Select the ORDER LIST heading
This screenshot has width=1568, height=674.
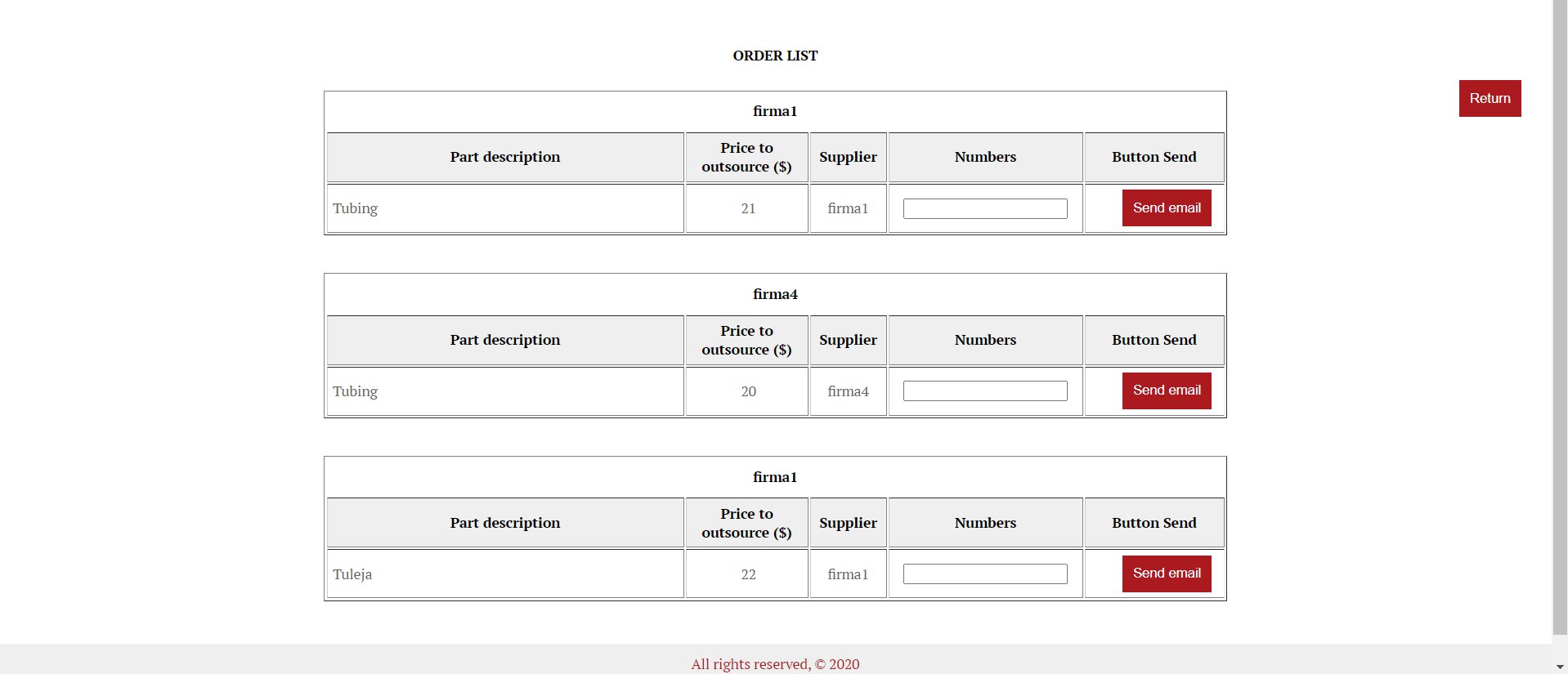pos(775,56)
